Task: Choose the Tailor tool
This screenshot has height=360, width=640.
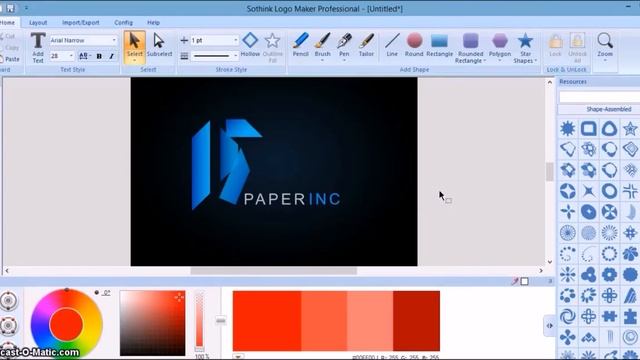Action: click(x=366, y=44)
